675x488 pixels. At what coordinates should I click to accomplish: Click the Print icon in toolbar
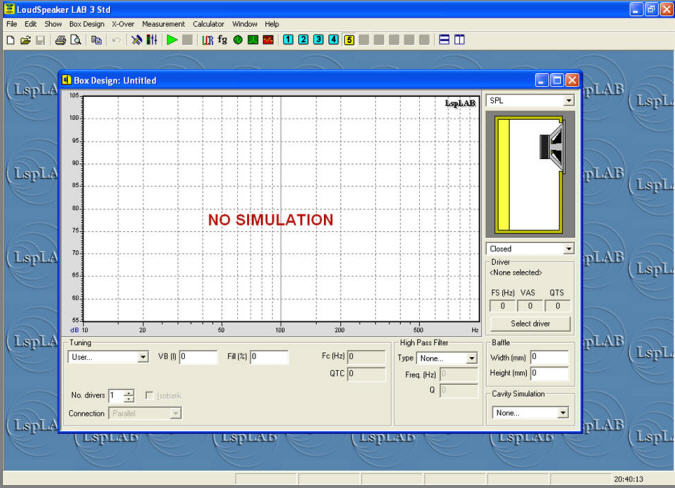pyautogui.click(x=60, y=40)
